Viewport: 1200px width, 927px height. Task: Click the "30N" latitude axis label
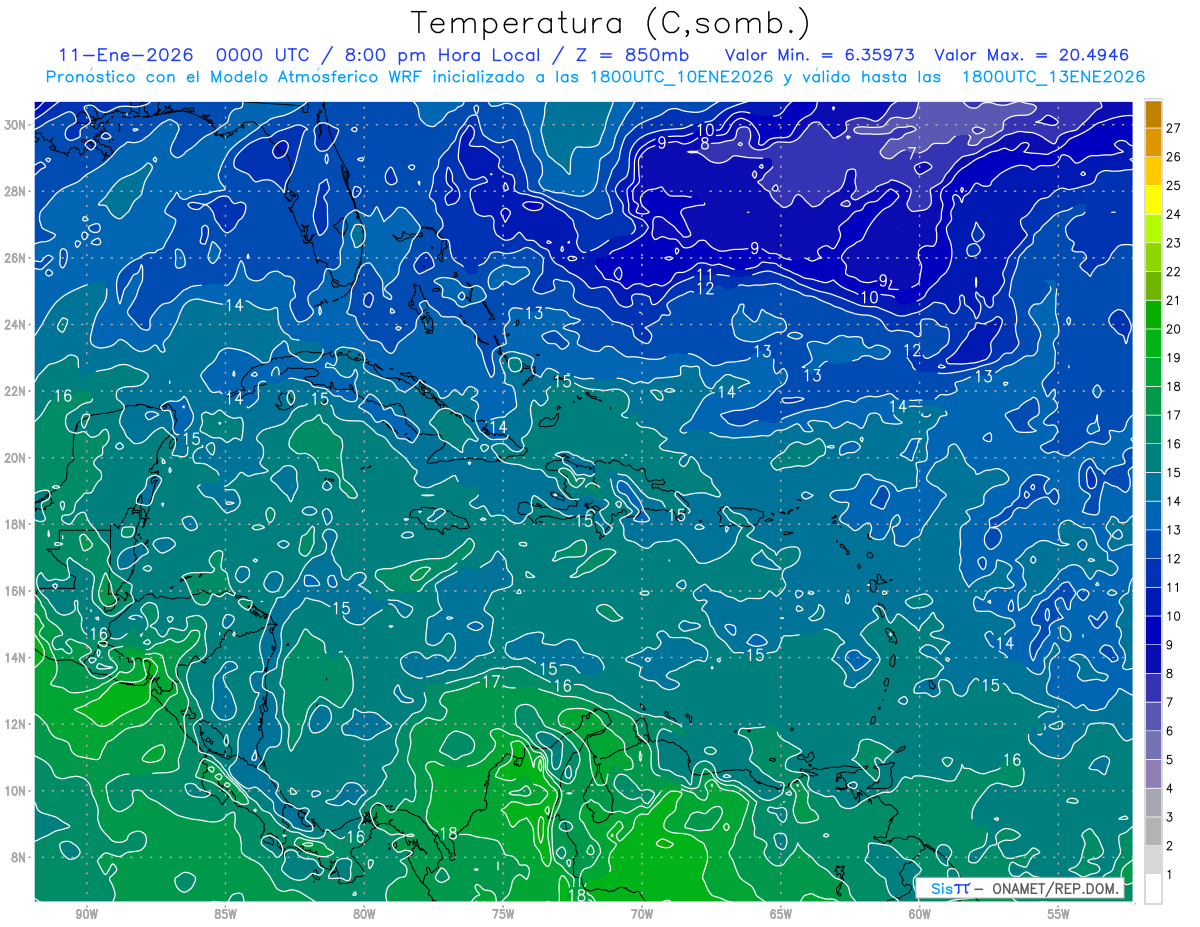pos(17,125)
